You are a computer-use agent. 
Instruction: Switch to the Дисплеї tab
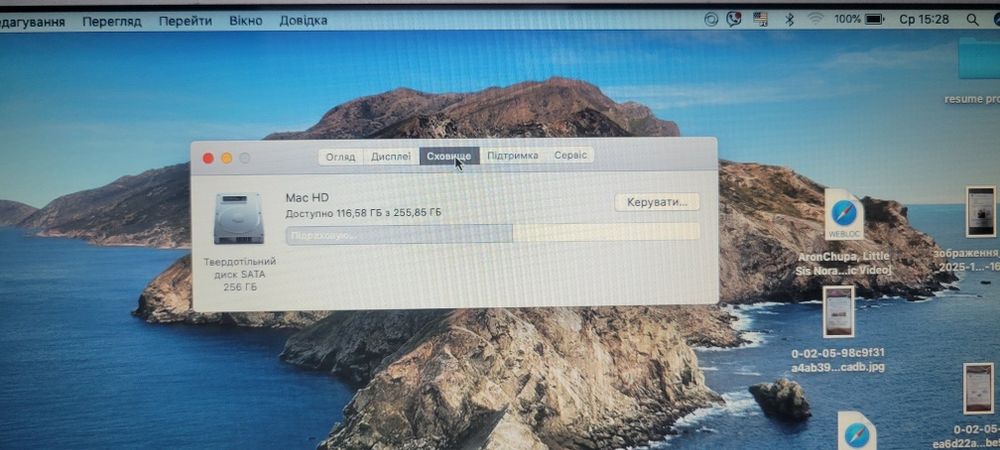click(391, 156)
